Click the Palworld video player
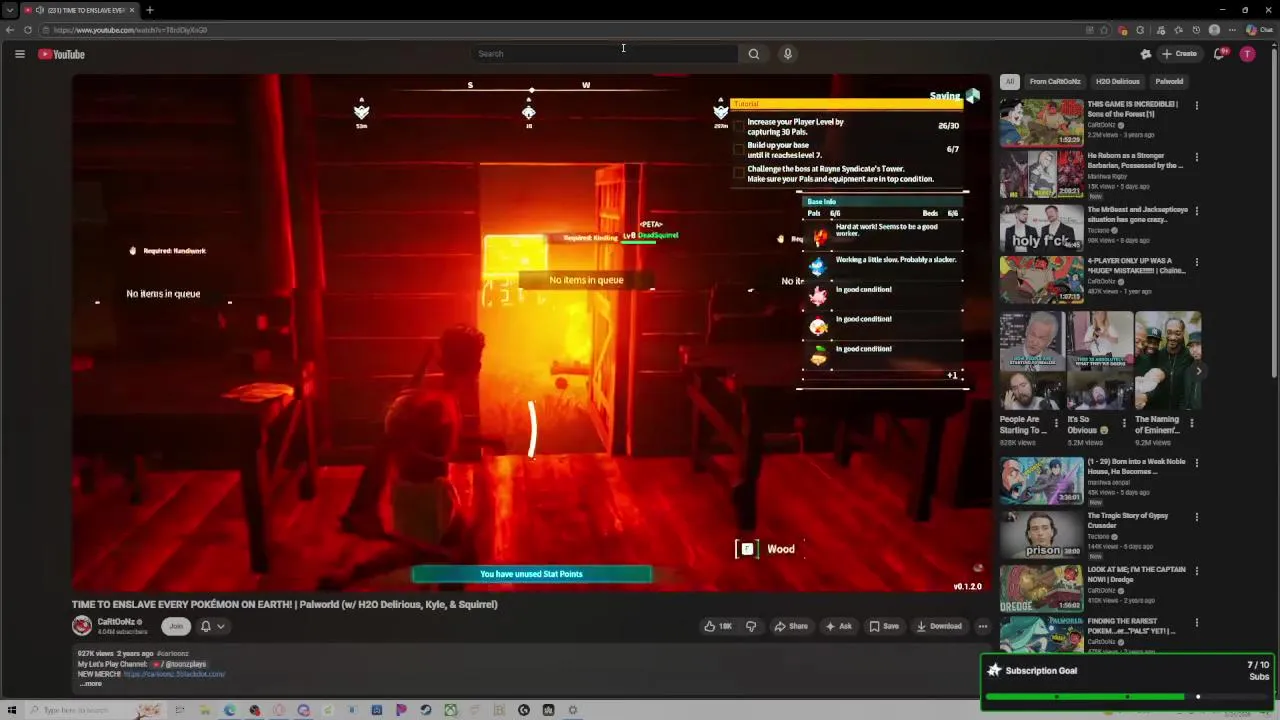 click(x=531, y=333)
